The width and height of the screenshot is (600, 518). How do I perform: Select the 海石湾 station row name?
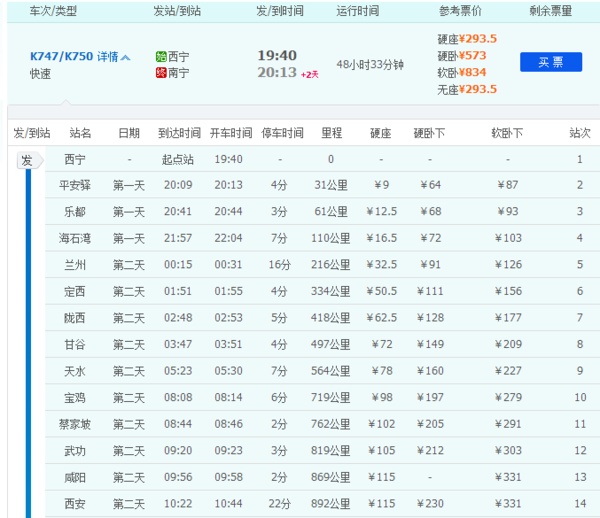click(x=75, y=238)
